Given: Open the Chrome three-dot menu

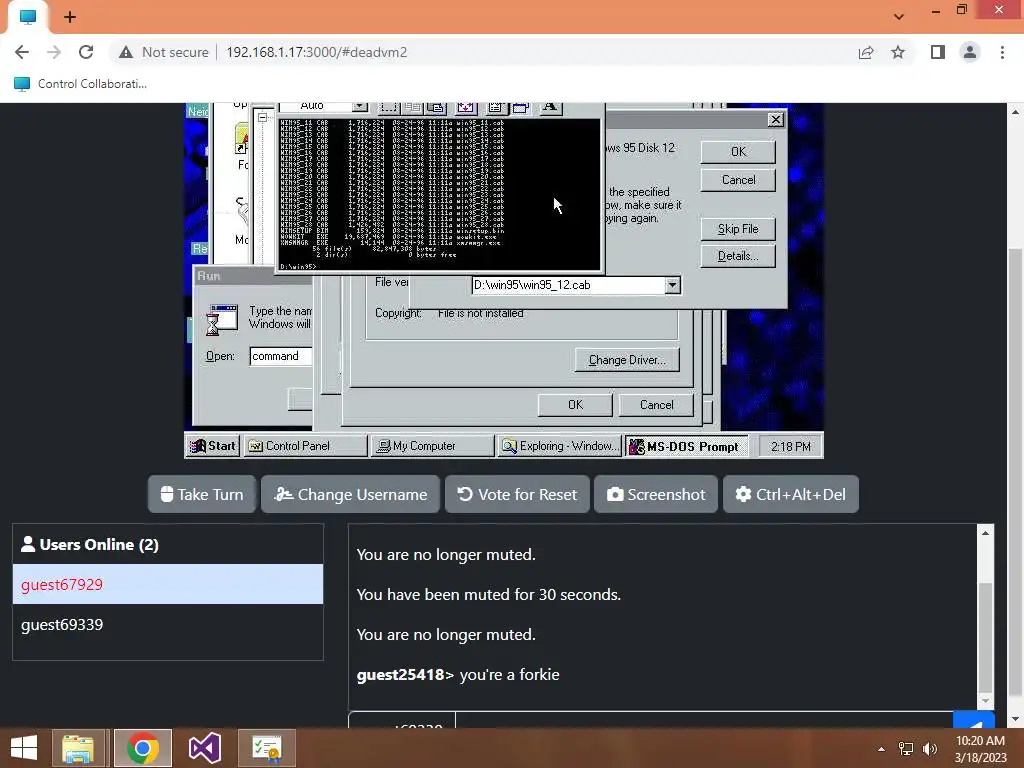Looking at the screenshot, I should (x=1002, y=52).
